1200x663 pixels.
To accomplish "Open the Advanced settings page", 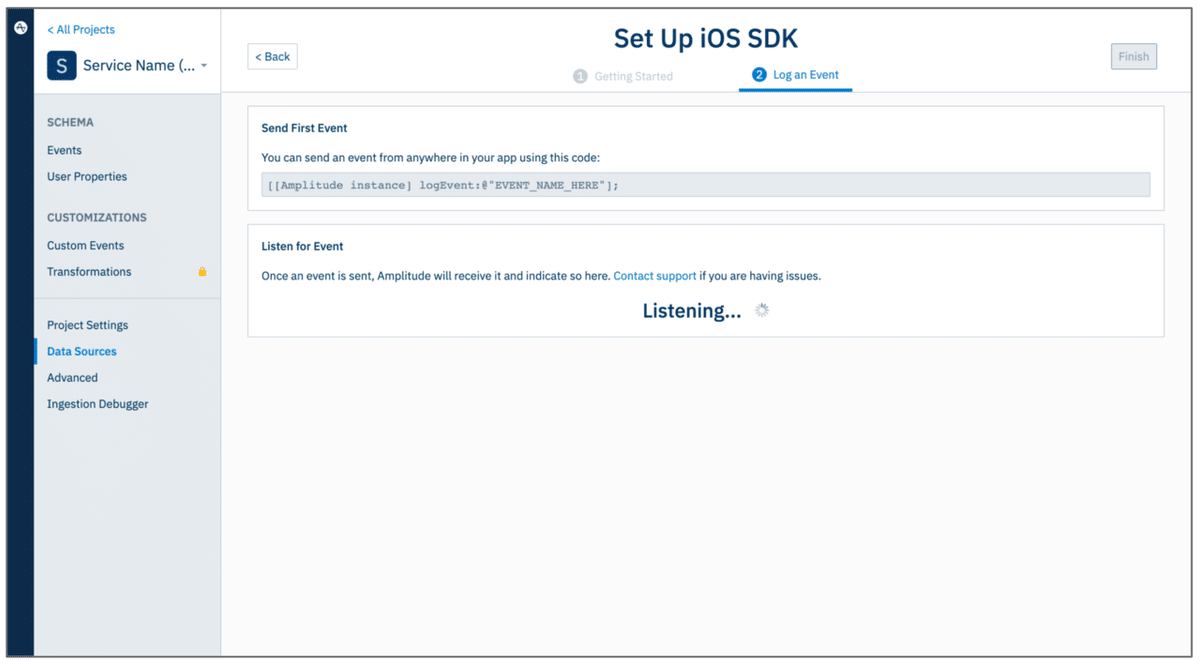I will click(72, 378).
